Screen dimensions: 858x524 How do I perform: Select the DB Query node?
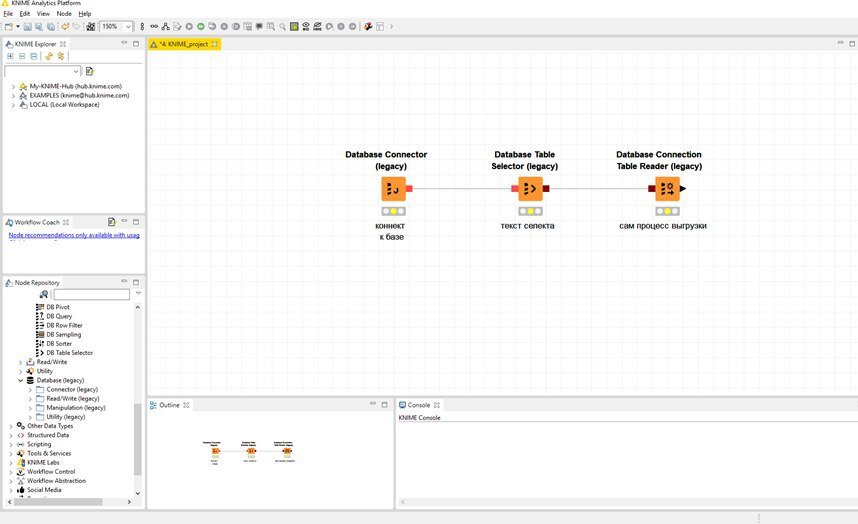59,316
